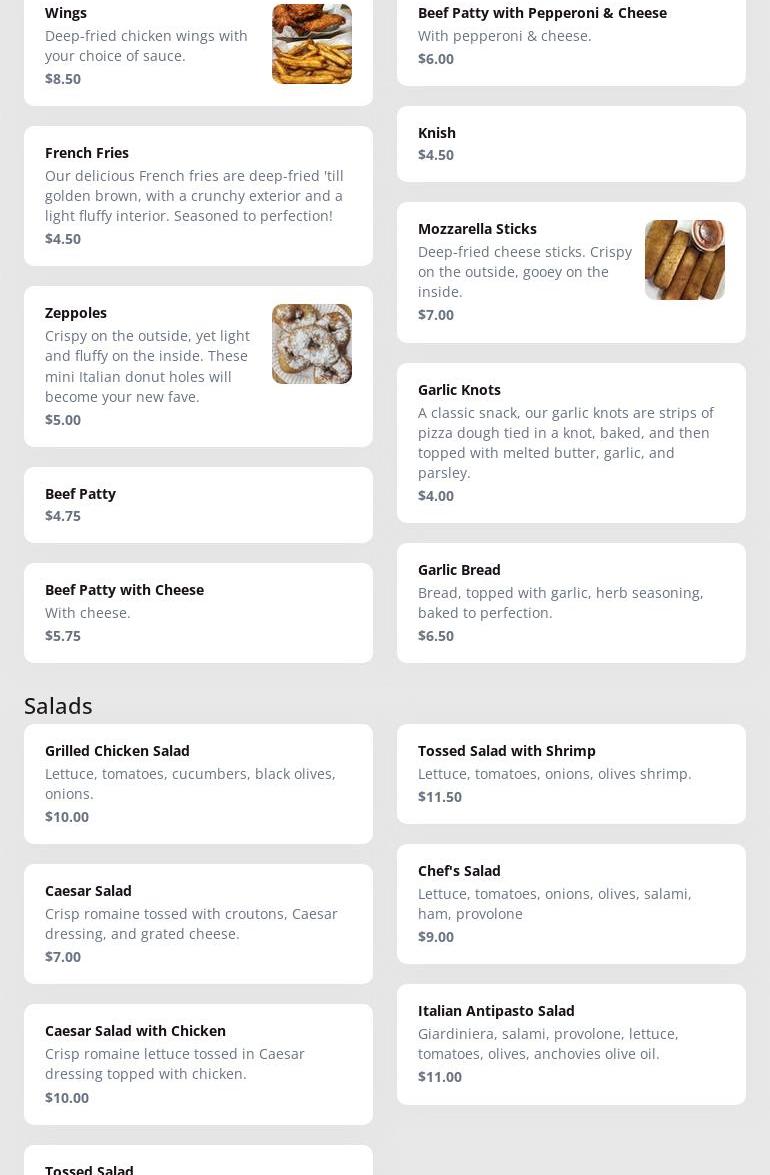Open the Mozzarella Sticks photo

coord(684,260)
